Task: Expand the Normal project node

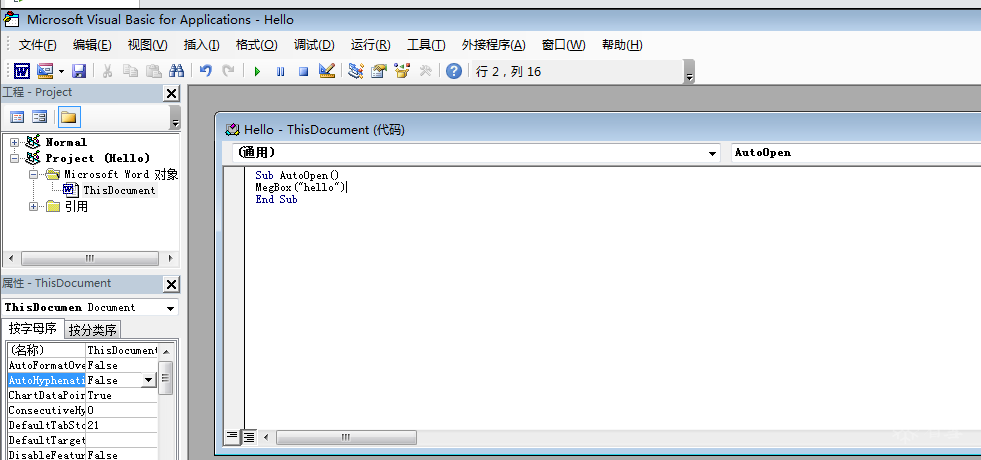Action: click(14, 143)
